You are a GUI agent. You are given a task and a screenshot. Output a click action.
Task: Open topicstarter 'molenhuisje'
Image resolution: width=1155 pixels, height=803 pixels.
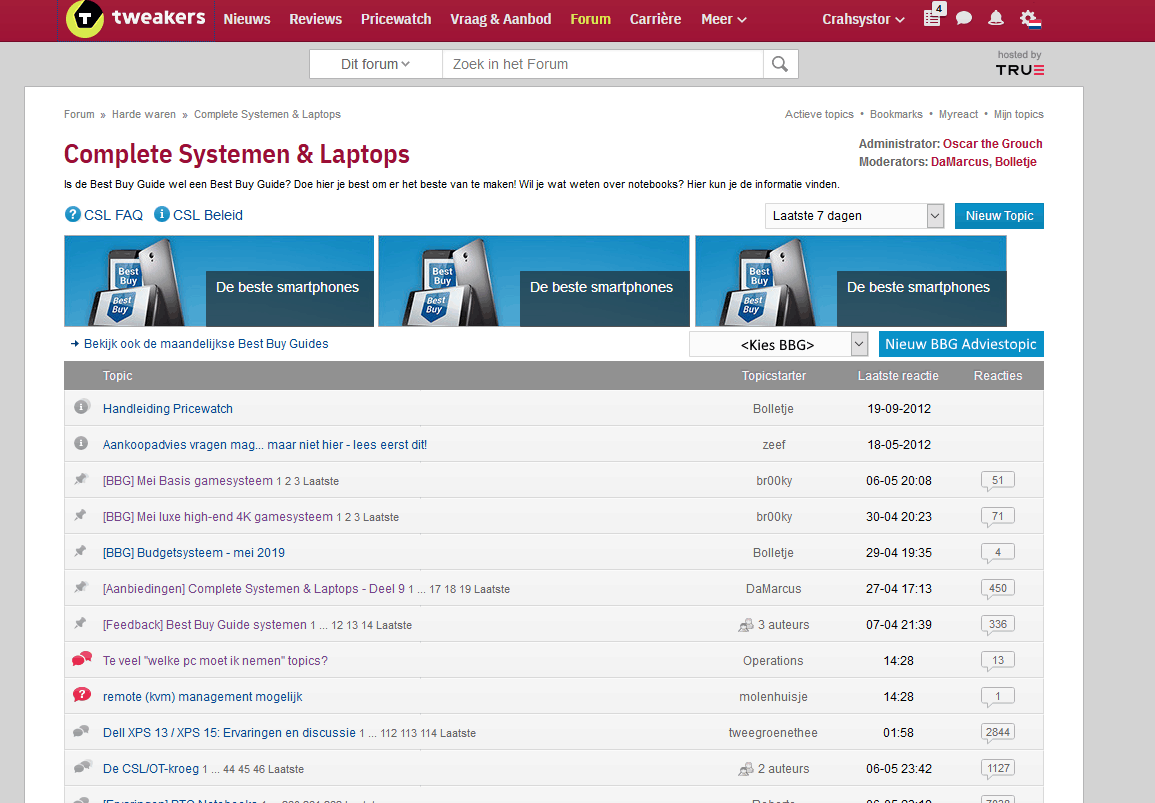pos(773,697)
